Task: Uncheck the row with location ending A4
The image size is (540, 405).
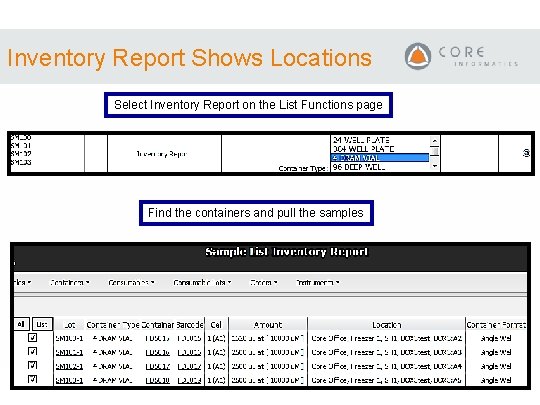Action: click(x=32, y=365)
